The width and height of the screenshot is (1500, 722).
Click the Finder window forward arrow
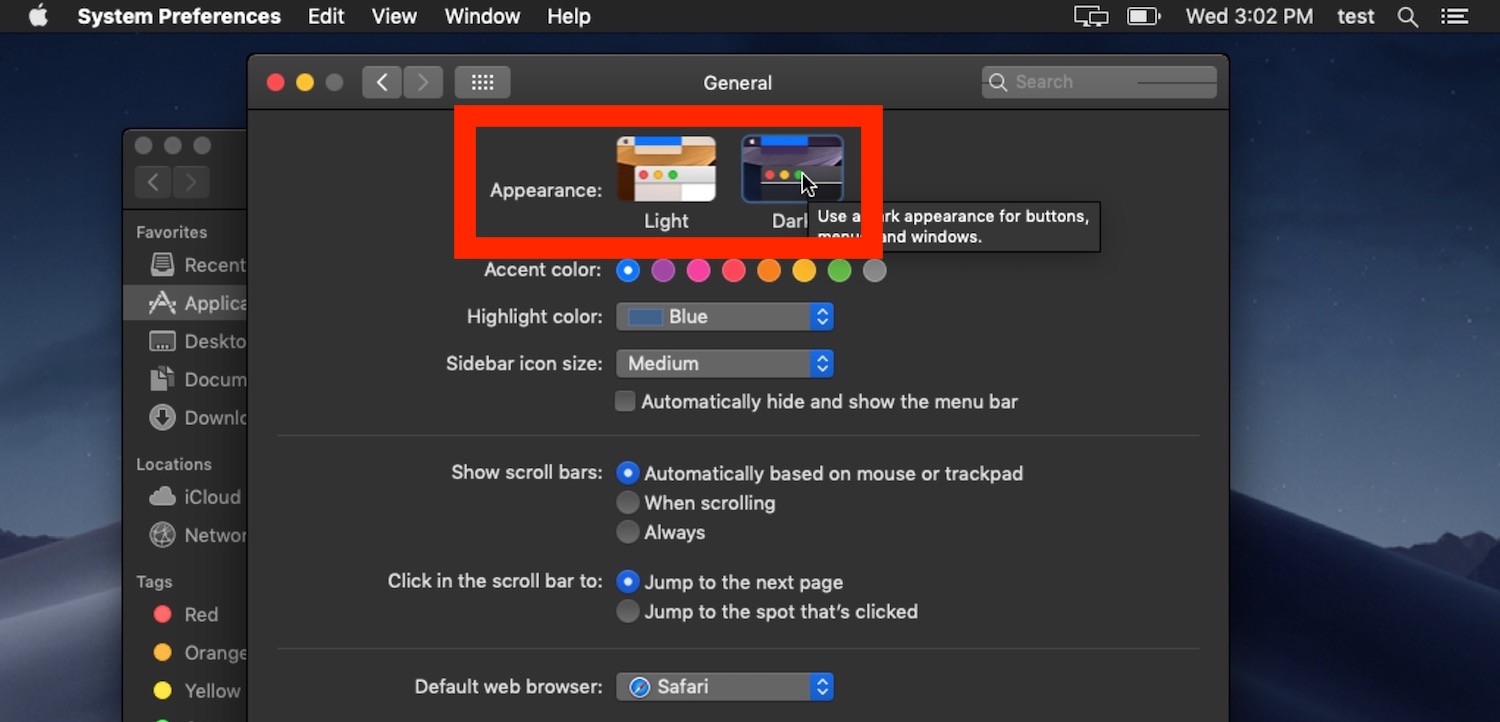(191, 182)
